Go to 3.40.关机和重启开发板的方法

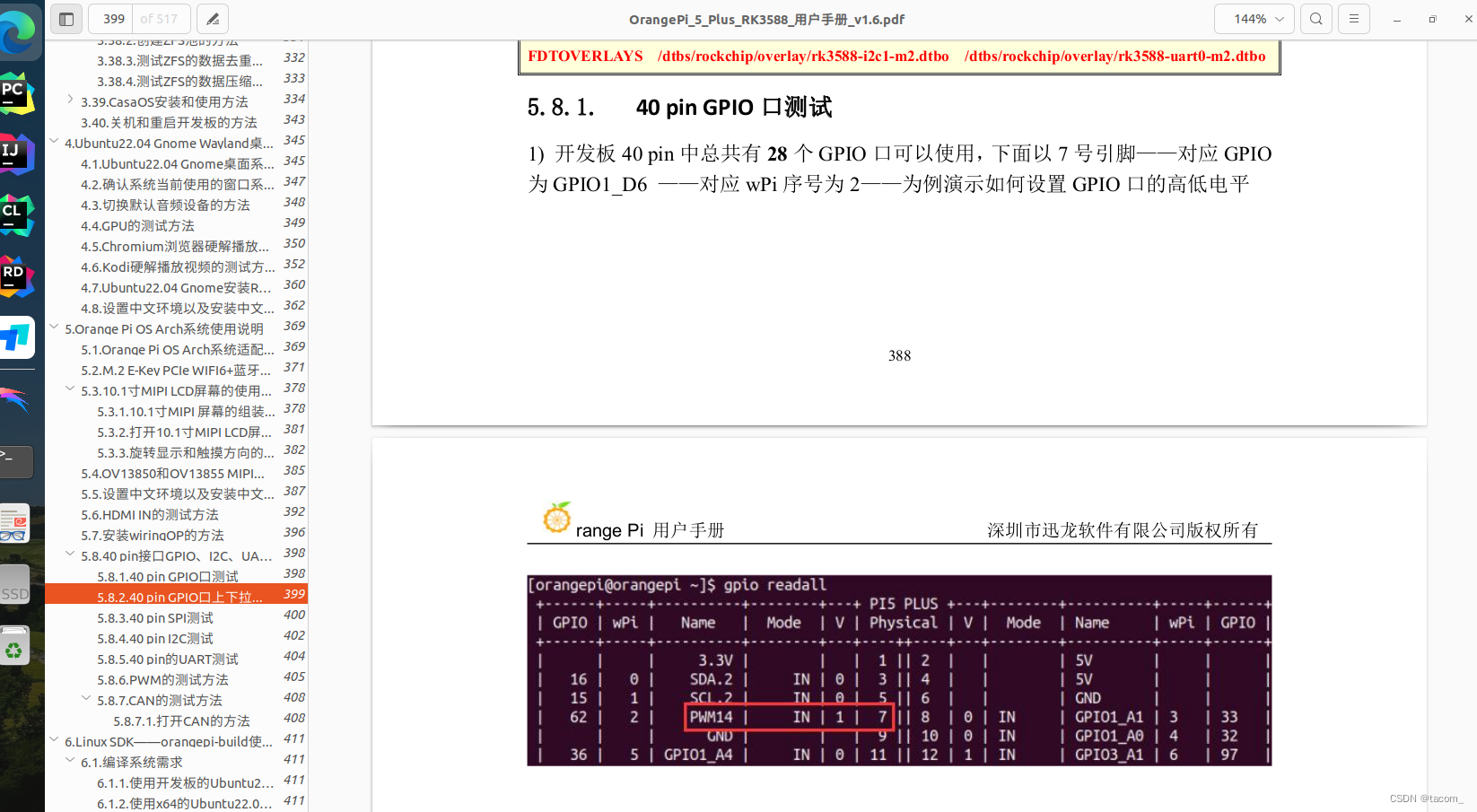pyautogui.click(x=169, y=123)
